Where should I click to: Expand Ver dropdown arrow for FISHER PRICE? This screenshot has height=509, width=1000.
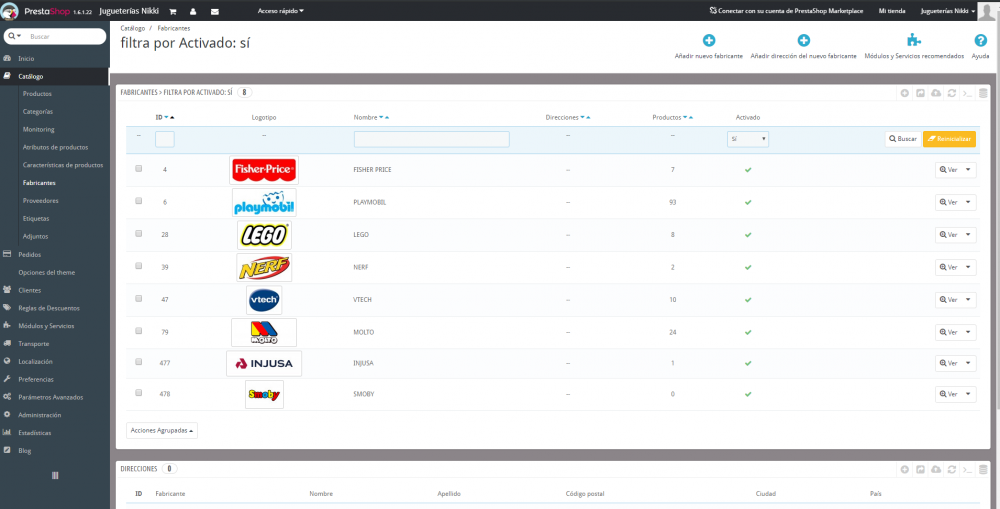[x=968, y=170]
